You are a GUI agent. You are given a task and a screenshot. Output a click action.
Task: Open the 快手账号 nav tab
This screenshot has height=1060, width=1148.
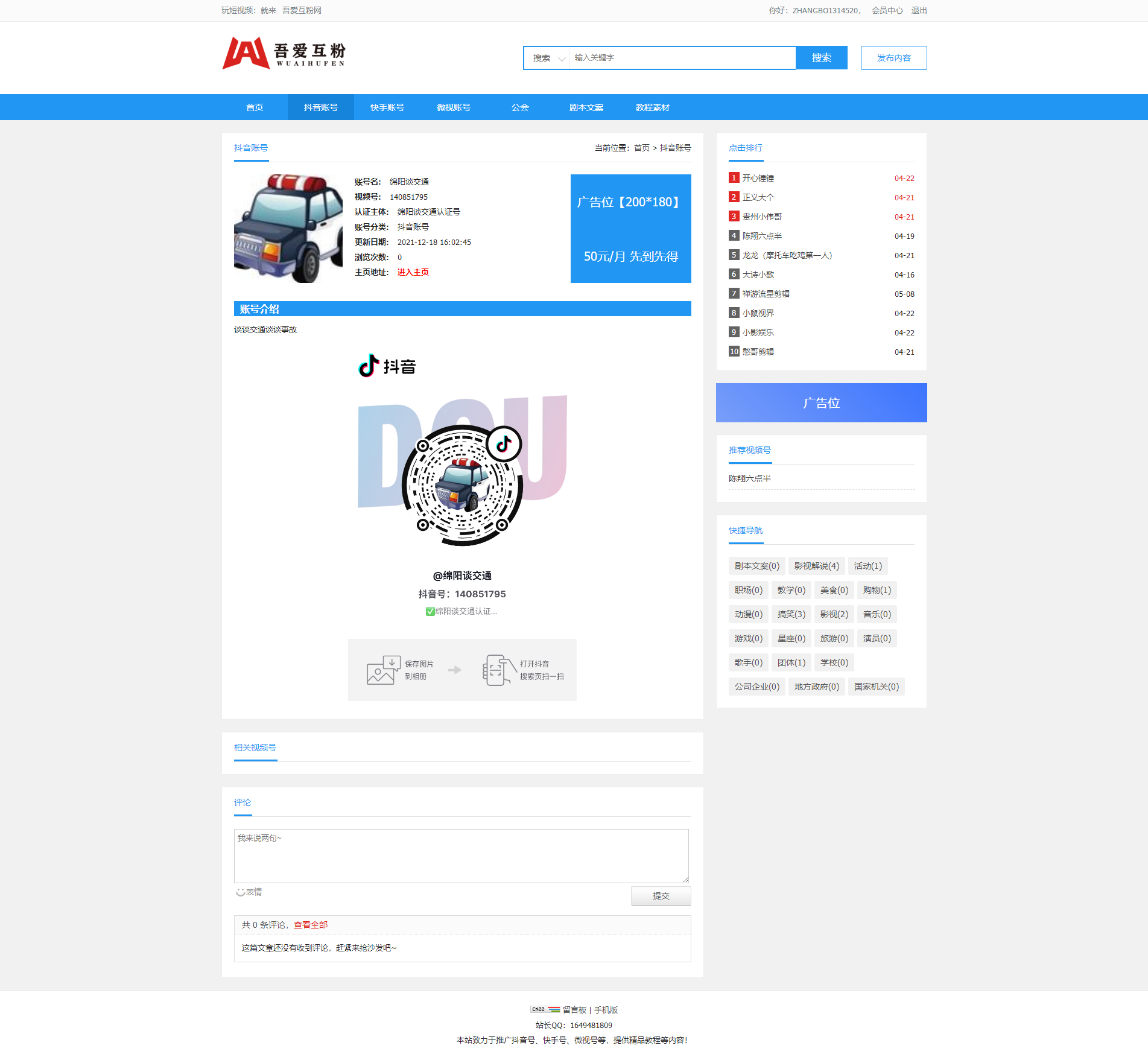tap(387, 107)
